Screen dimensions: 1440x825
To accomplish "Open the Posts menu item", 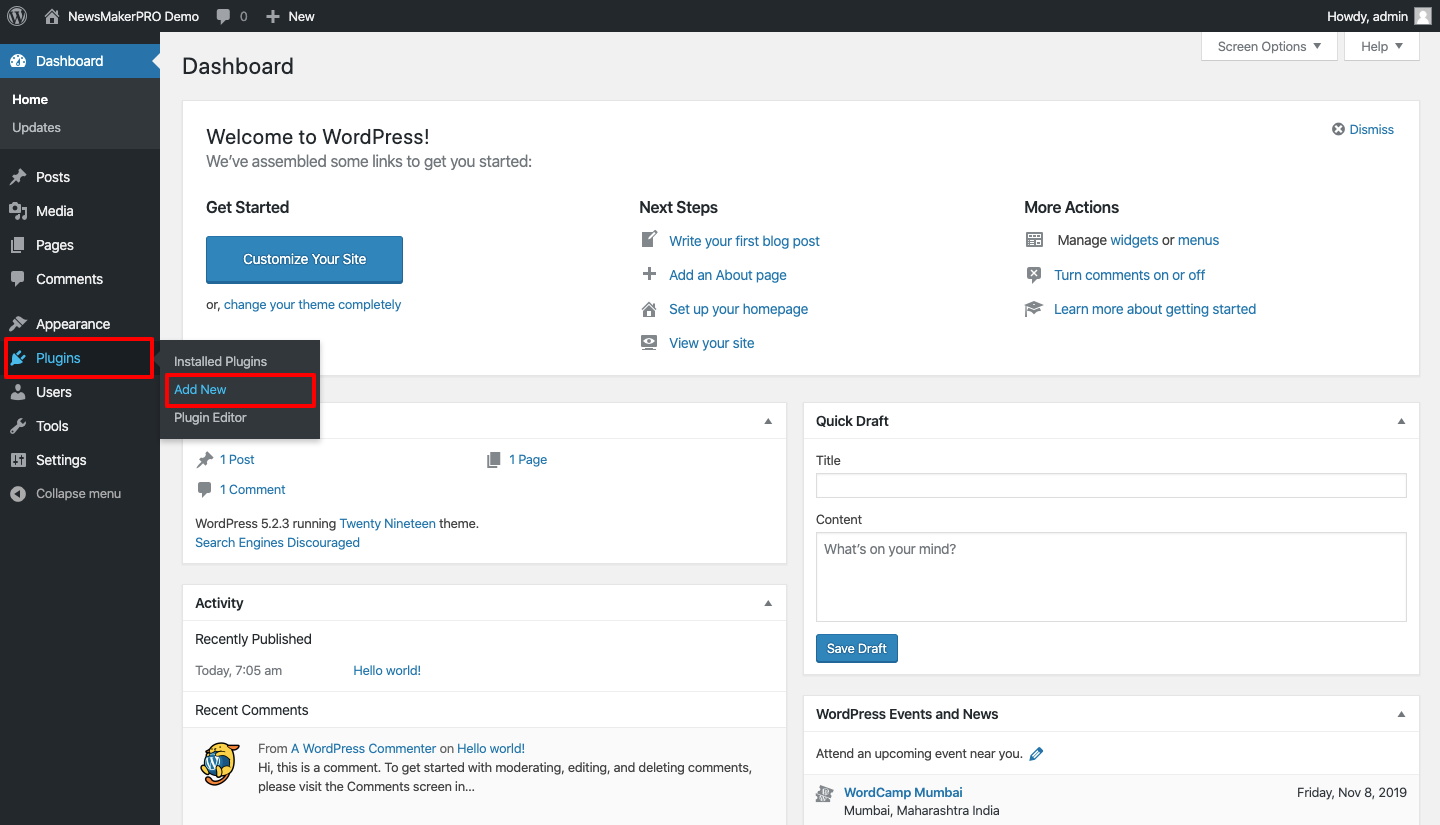I will (x=80, y=177).
